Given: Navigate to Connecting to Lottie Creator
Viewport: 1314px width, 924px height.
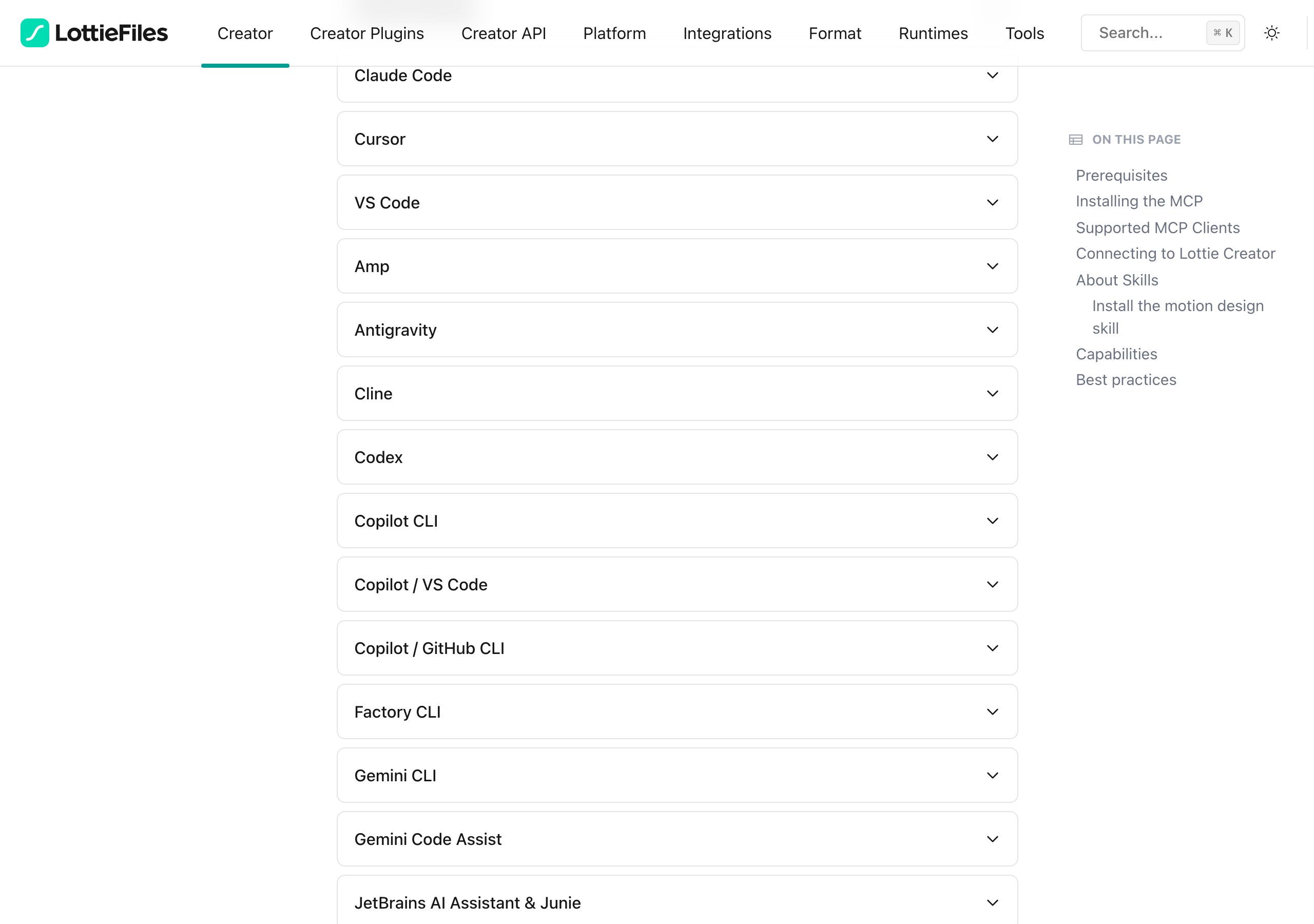Looking at the screenshot, I should click(x=1175, y=253).
